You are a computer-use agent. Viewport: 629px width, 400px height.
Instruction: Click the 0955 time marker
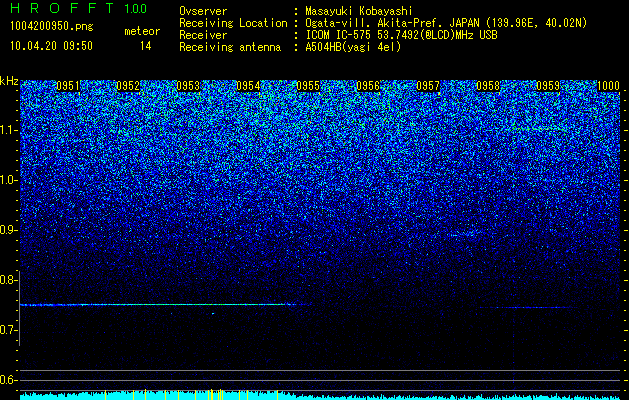[308, 86]
